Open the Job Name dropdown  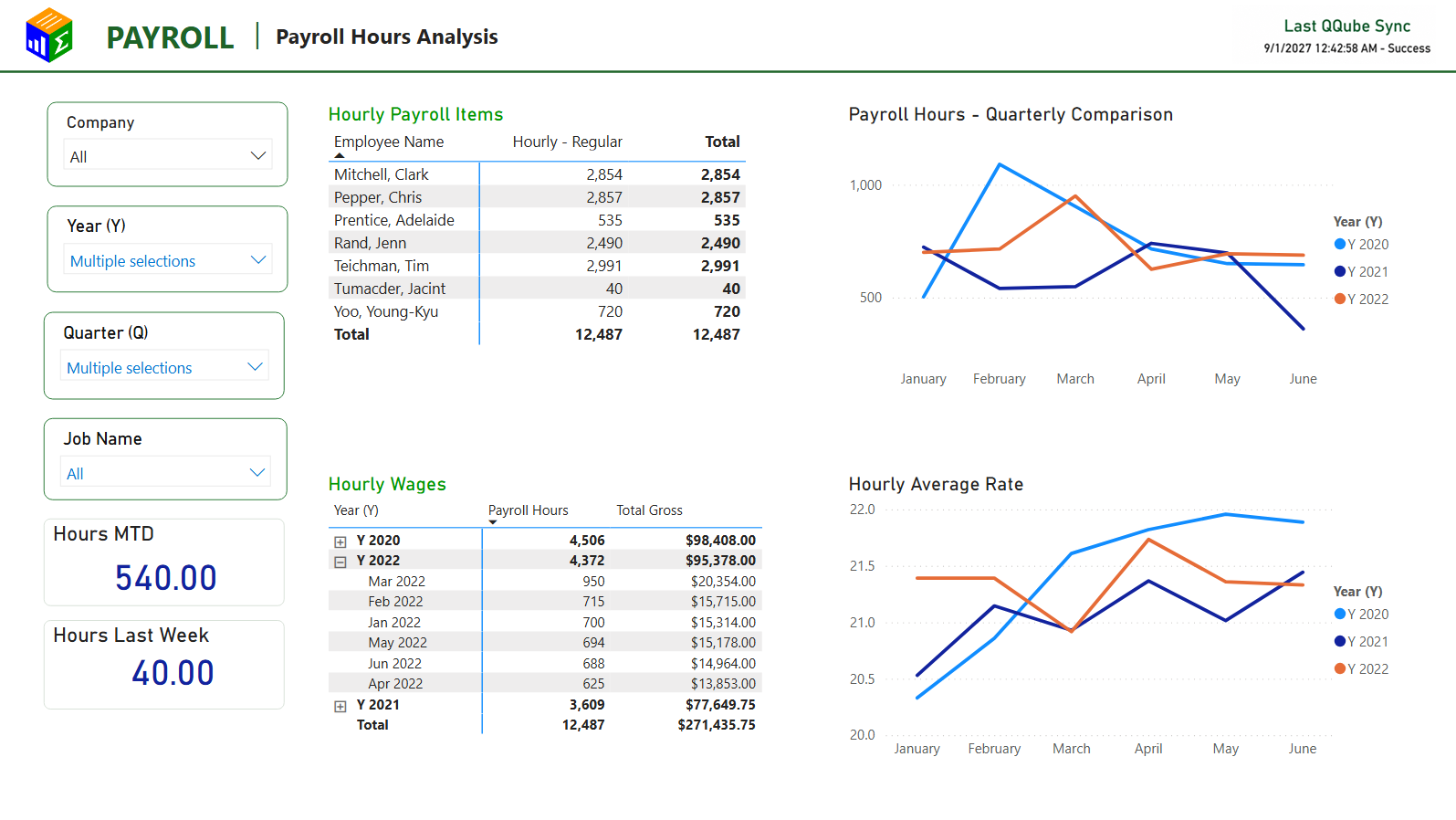(165, 473)
